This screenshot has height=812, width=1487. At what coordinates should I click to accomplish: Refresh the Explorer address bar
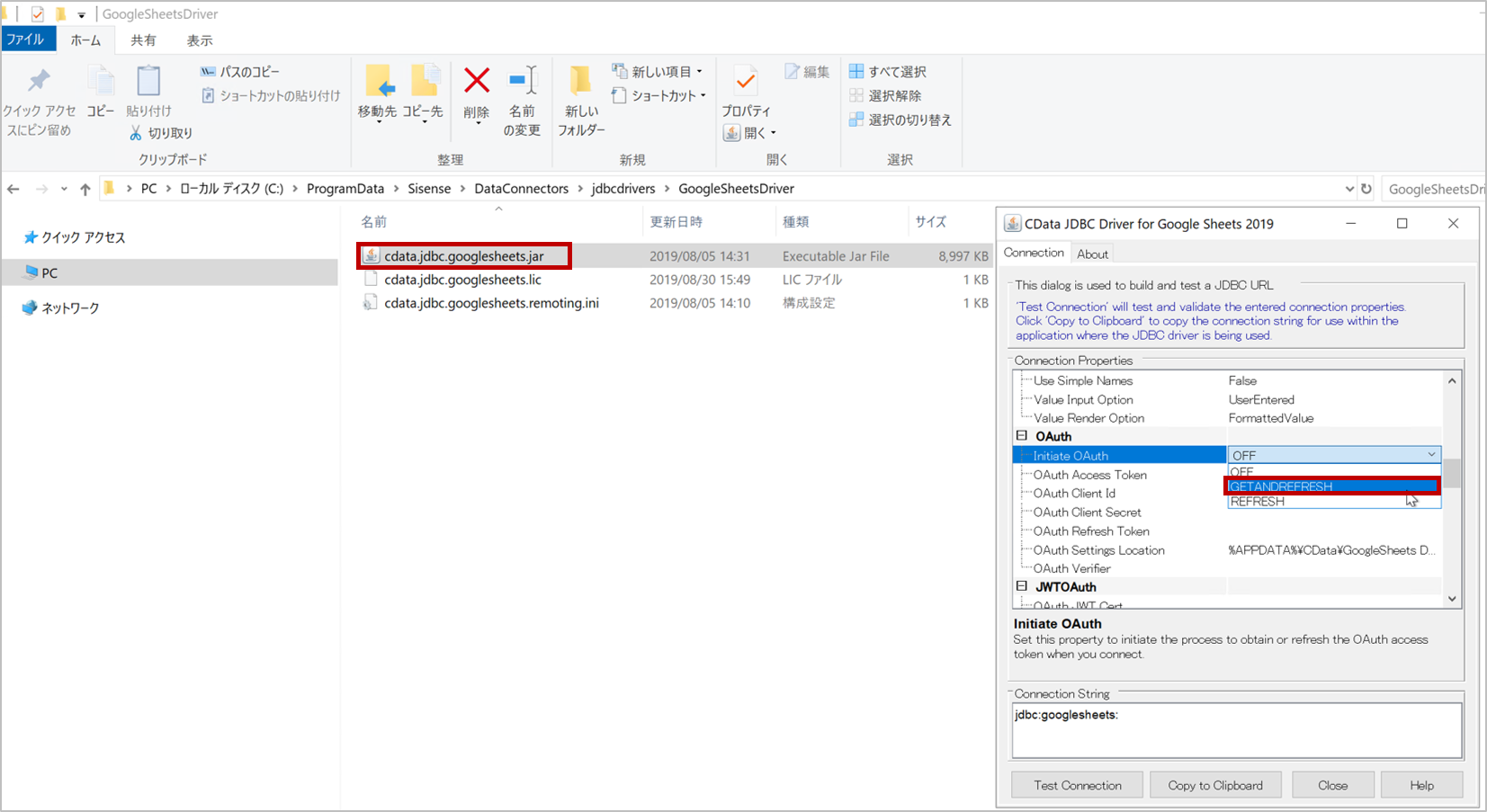click(1366, 189)
